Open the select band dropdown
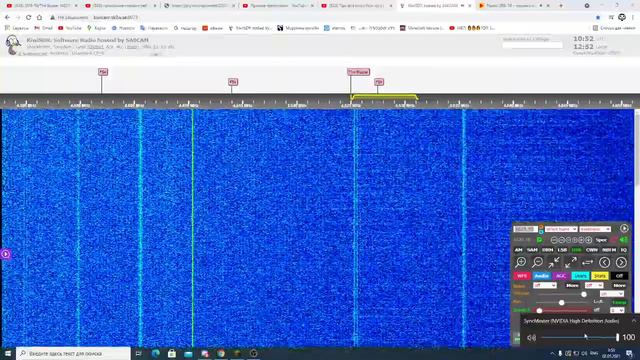Image resolution: width=640 pixels, height=360 pixels. (561, 229)
